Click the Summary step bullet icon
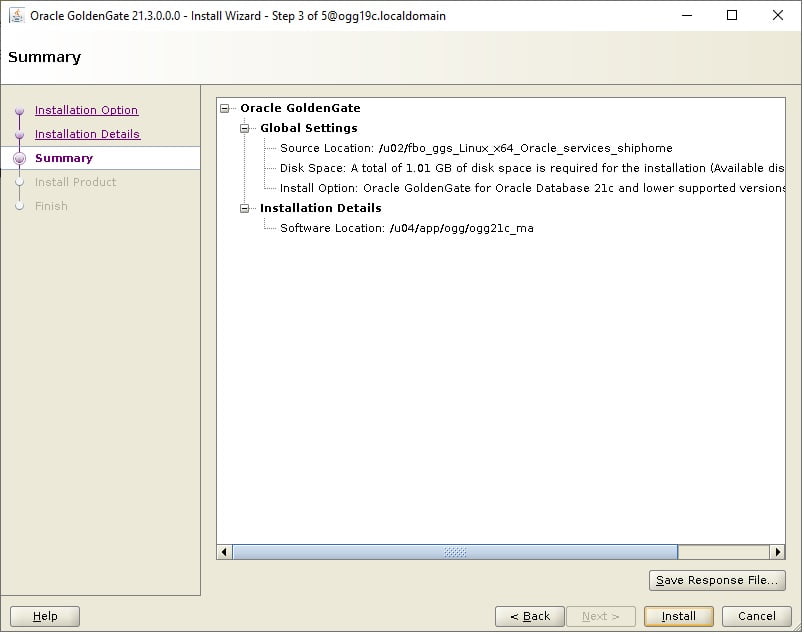 (19, 158)
